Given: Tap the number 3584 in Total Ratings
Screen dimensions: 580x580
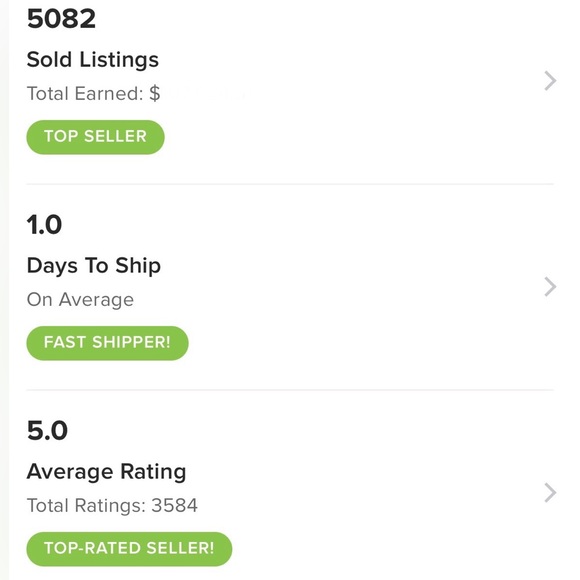Looking at the screenshot, I should click(175, 505).
